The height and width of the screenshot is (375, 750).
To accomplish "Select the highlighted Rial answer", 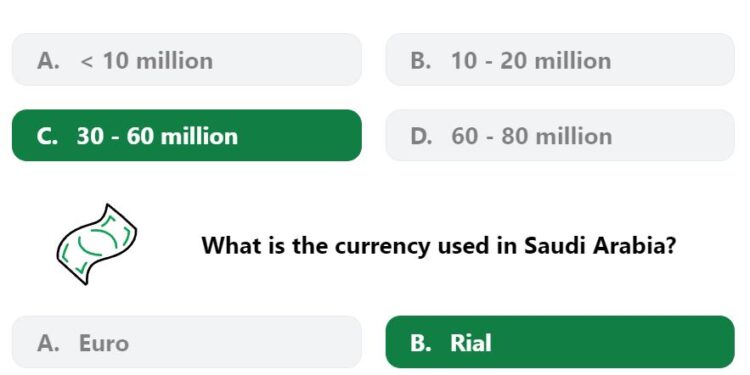I will (560, 342).
